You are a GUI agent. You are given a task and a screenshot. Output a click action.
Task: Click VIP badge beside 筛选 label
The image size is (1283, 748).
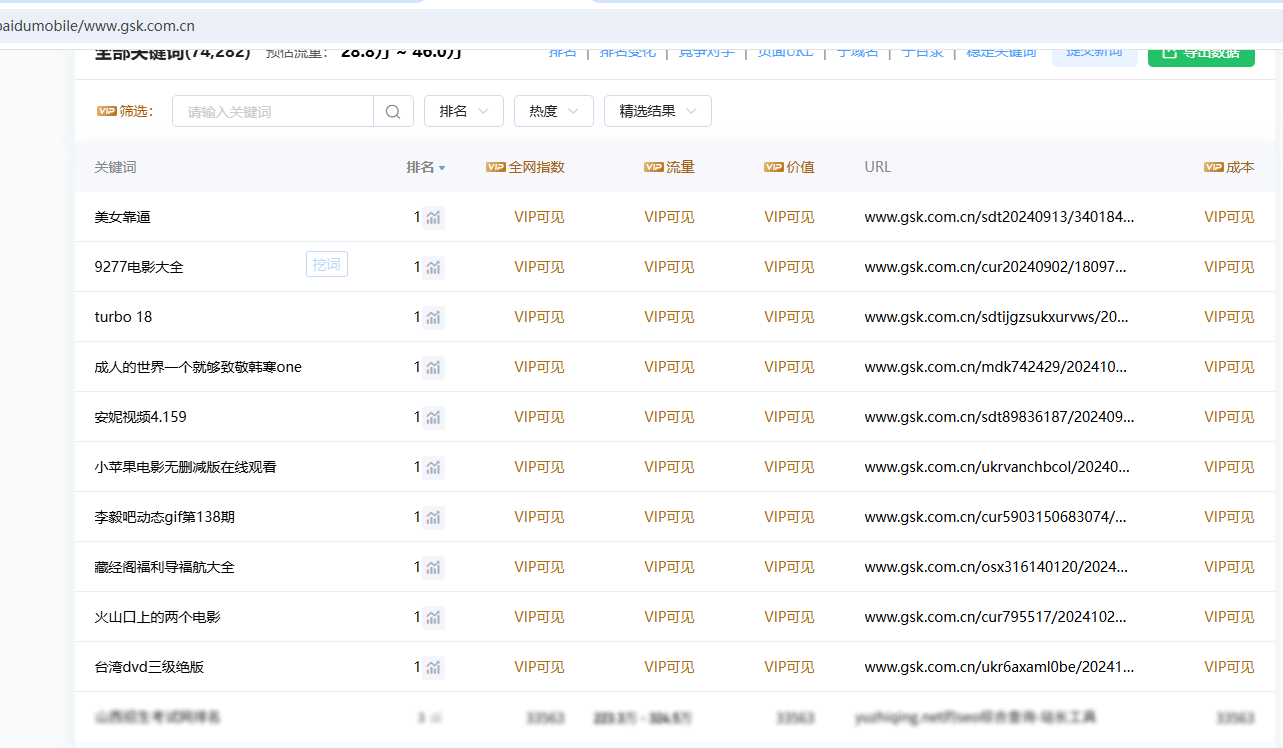pyautogui.click(x=107, y=111)
